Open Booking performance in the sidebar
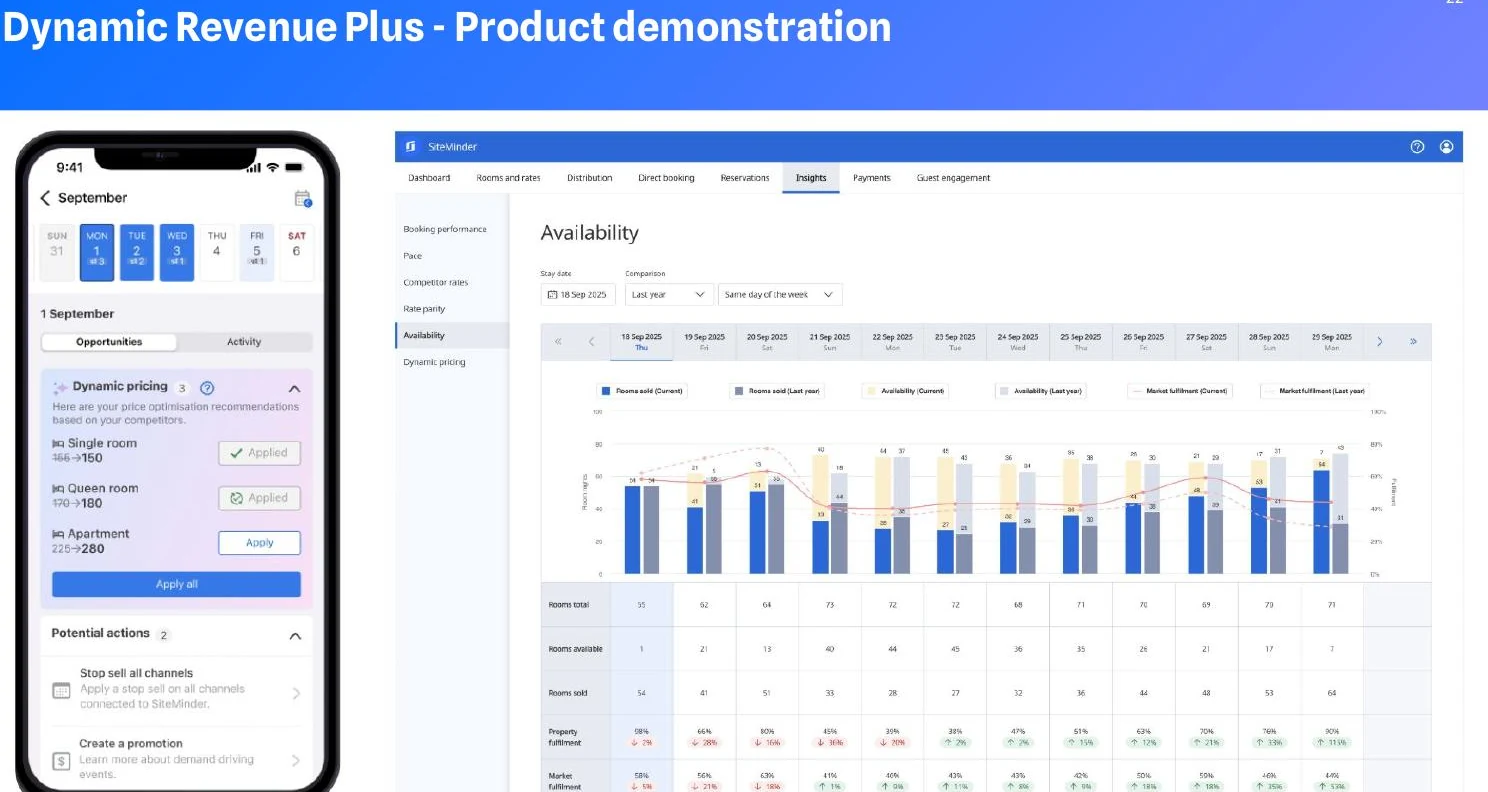Viewport: 1488px width, 792px height. [x=445, y=229]
